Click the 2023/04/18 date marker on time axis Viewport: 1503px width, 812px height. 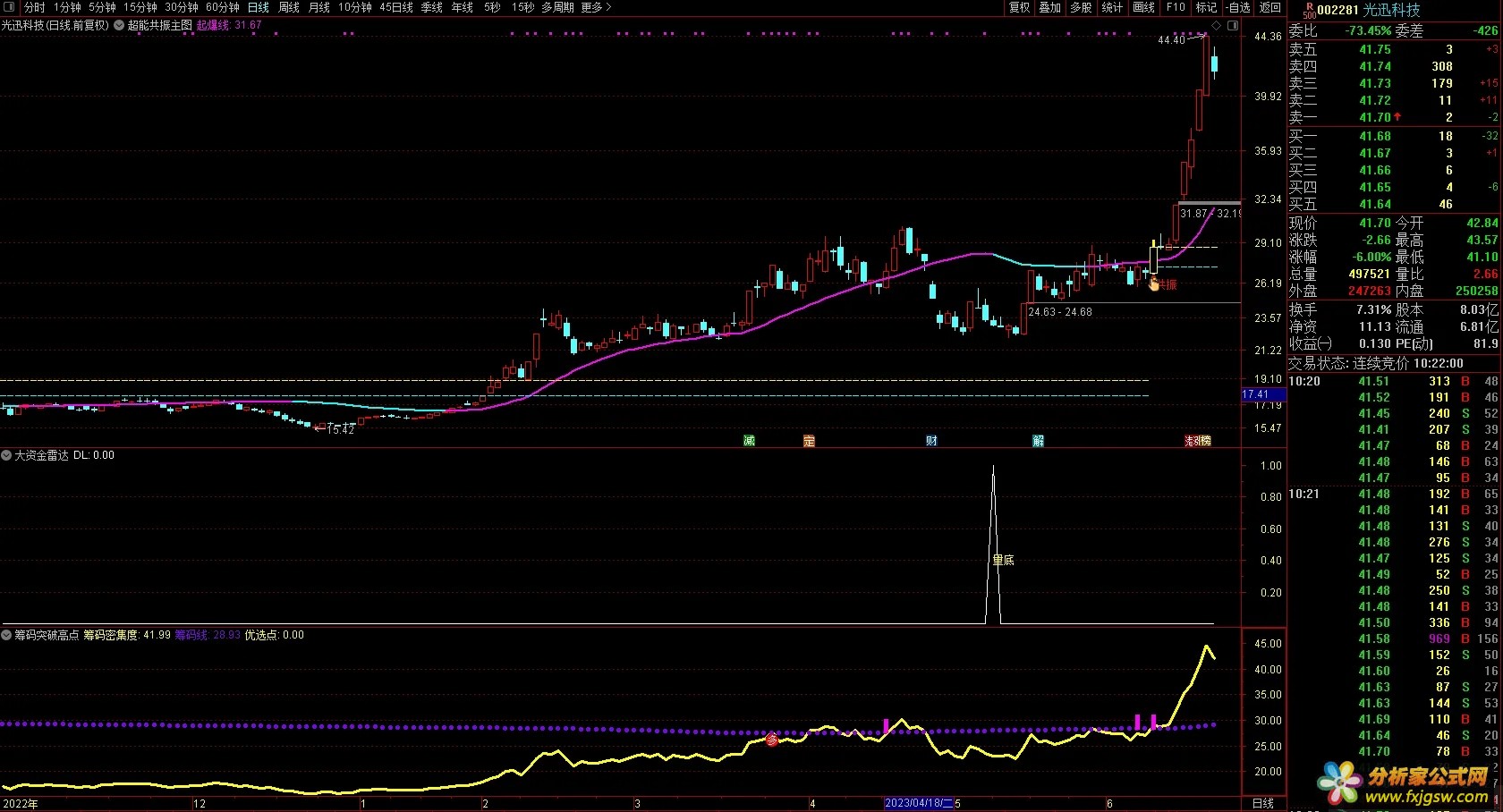[919, 803]
